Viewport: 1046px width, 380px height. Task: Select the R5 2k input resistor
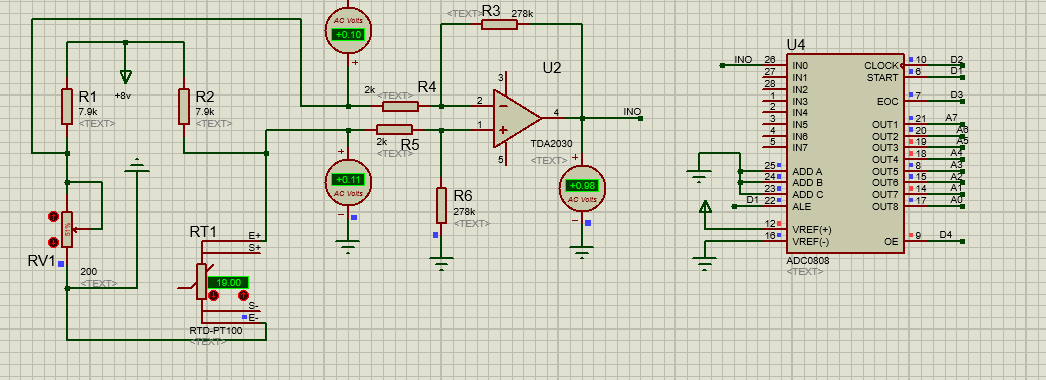[x=394, y=129]
